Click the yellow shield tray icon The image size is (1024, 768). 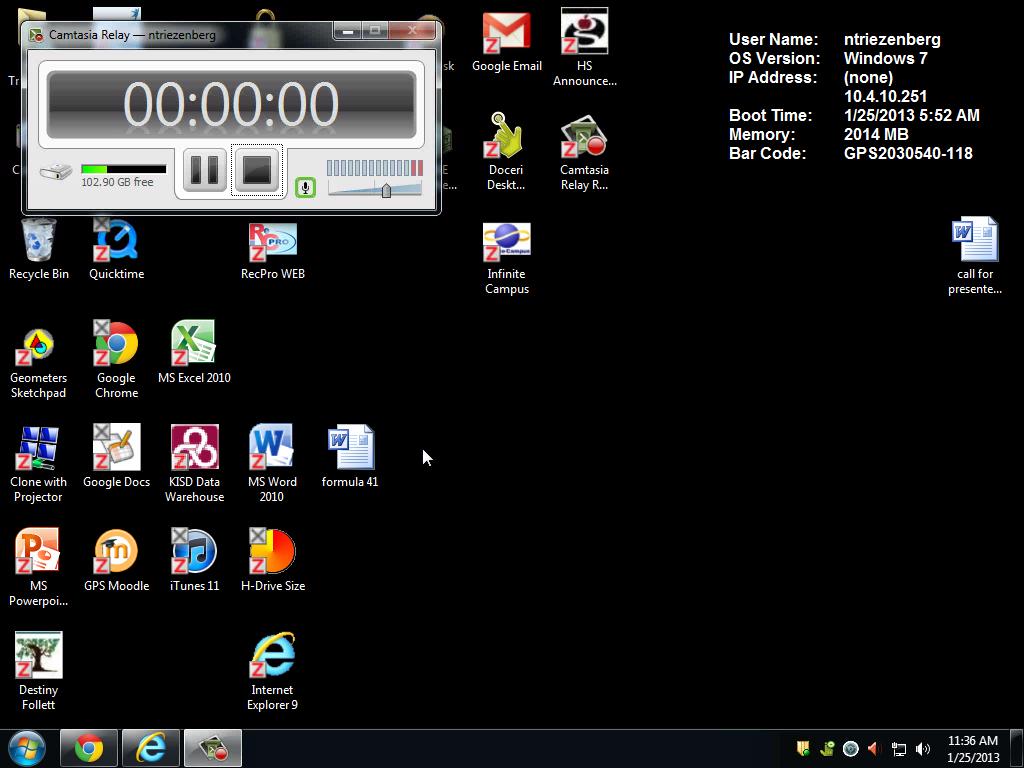pyautogui.click(x=803, y=748)
